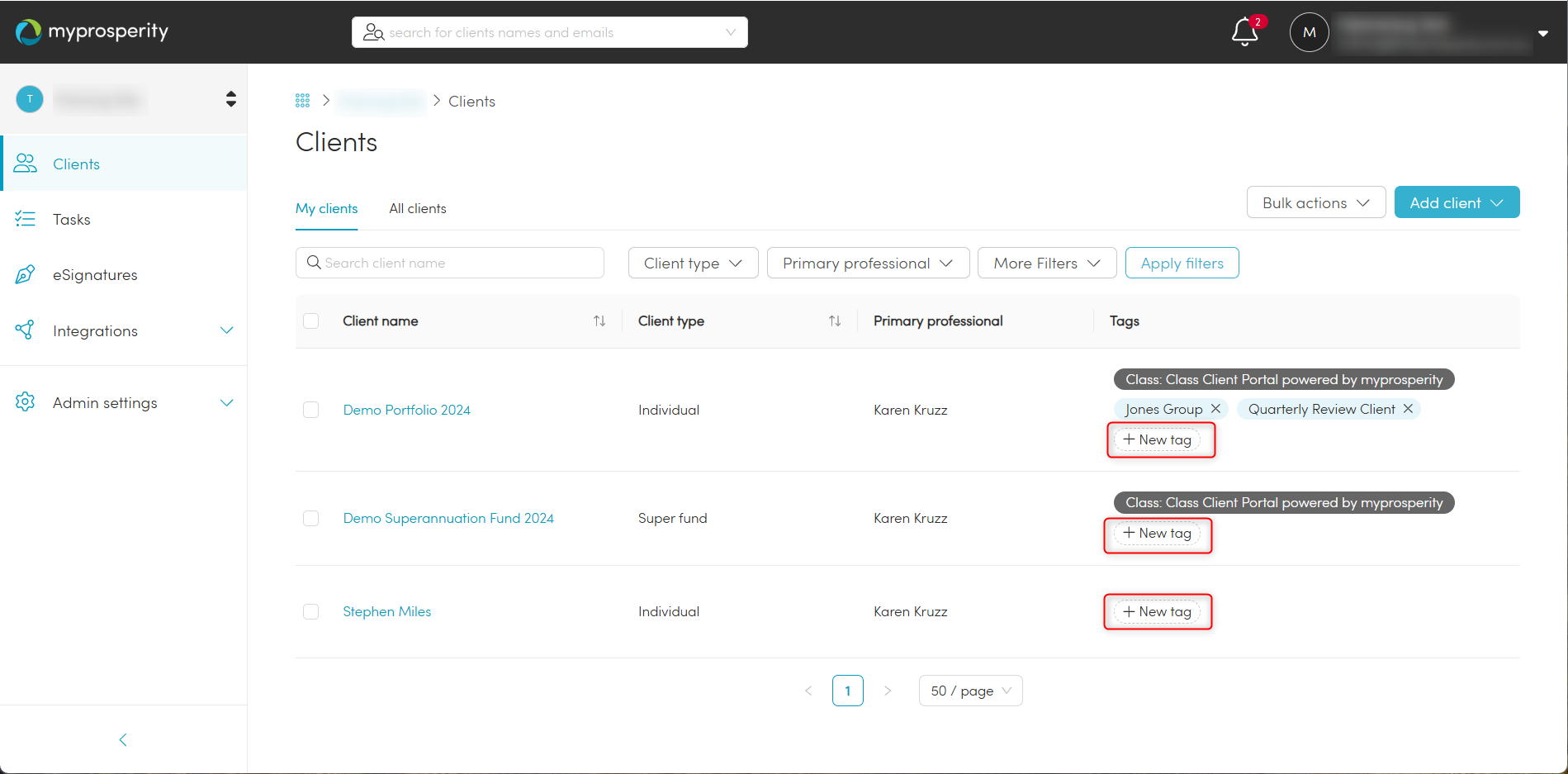
Task: Open the 50 / page size dropdown
Action: point(971,691)
